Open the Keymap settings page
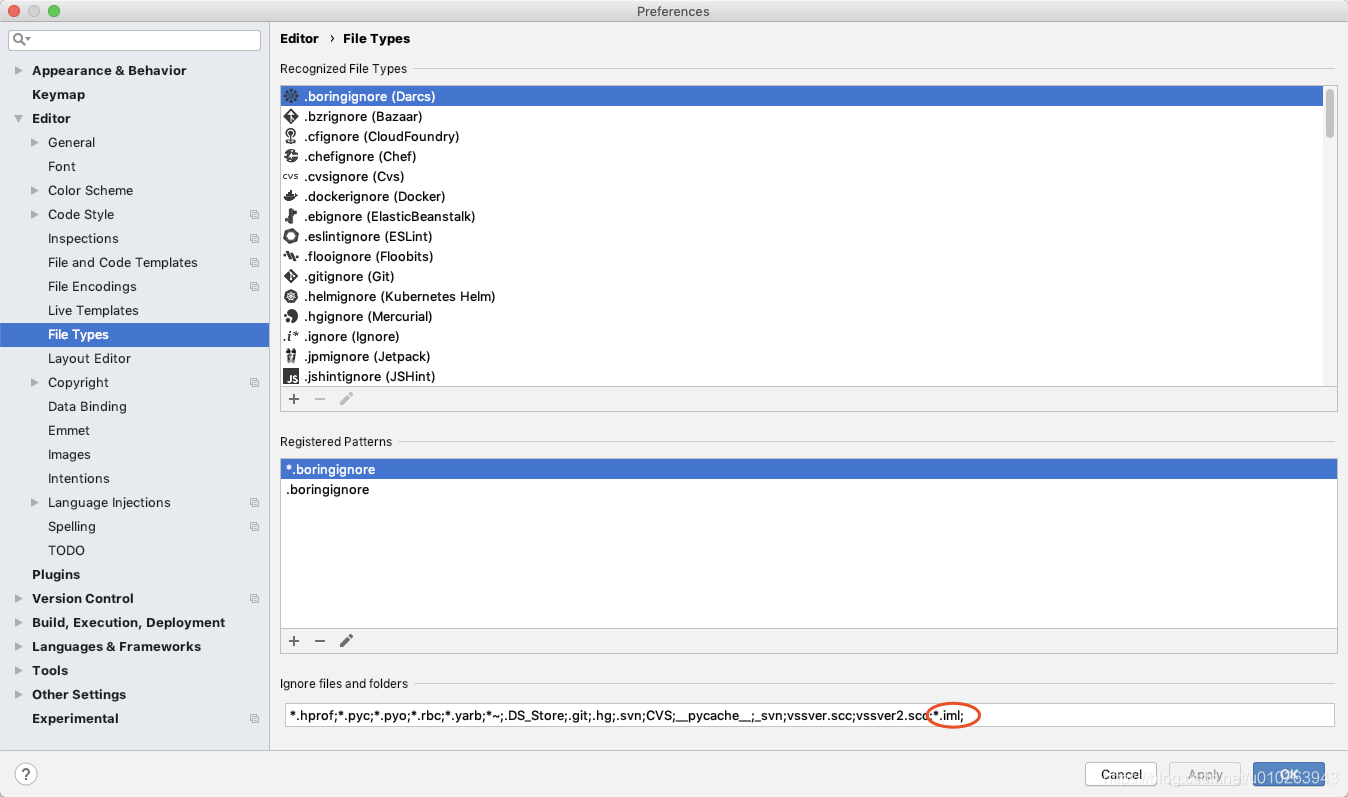Screen dimensions: 1348x797 coord(58,94)
